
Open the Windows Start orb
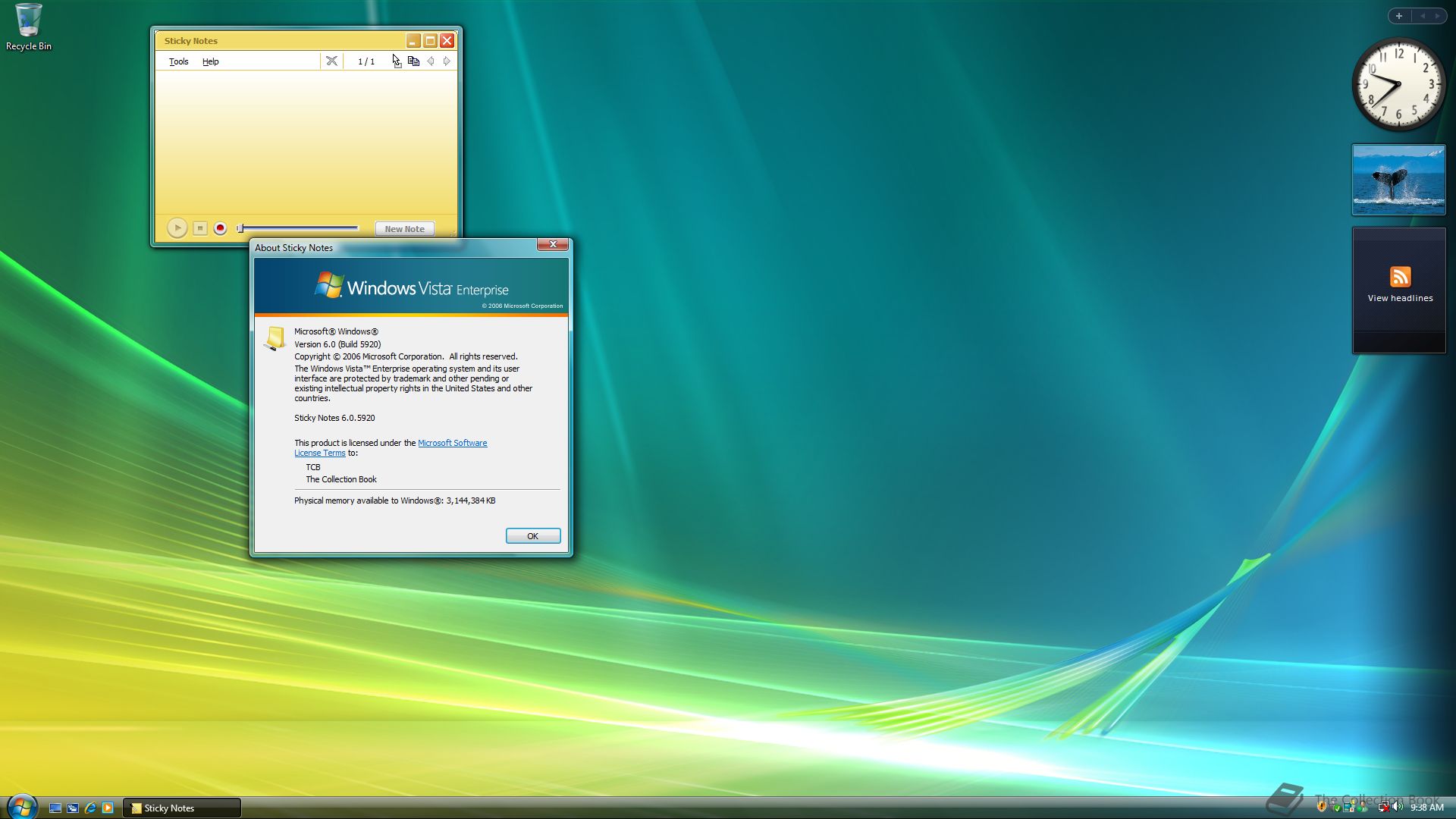22,807
